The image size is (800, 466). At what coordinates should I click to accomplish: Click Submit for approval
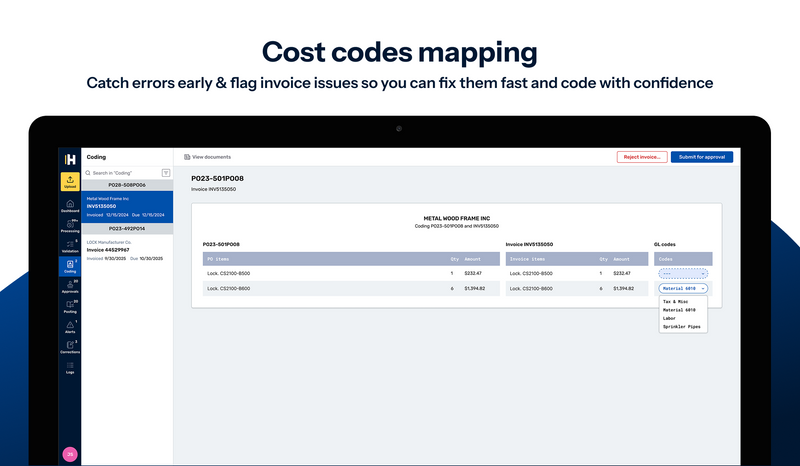point(702,157)
